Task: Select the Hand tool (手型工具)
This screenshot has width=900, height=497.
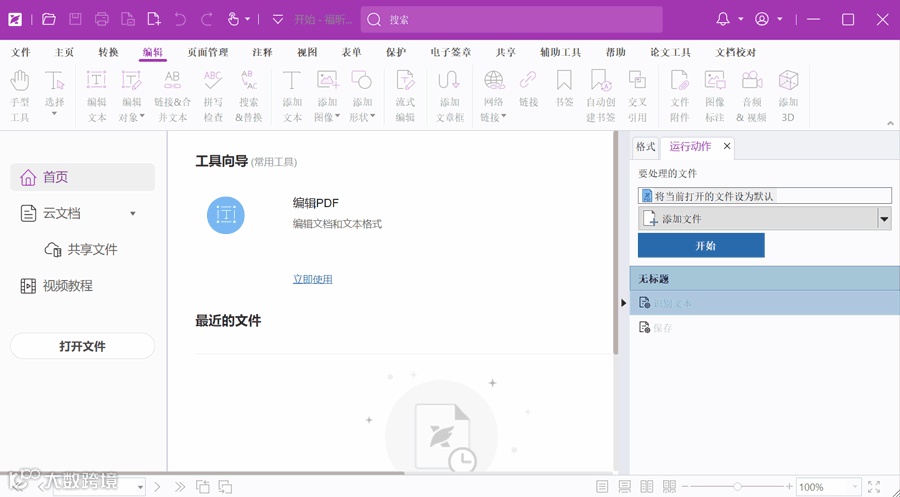Action: tap(20, 96)
